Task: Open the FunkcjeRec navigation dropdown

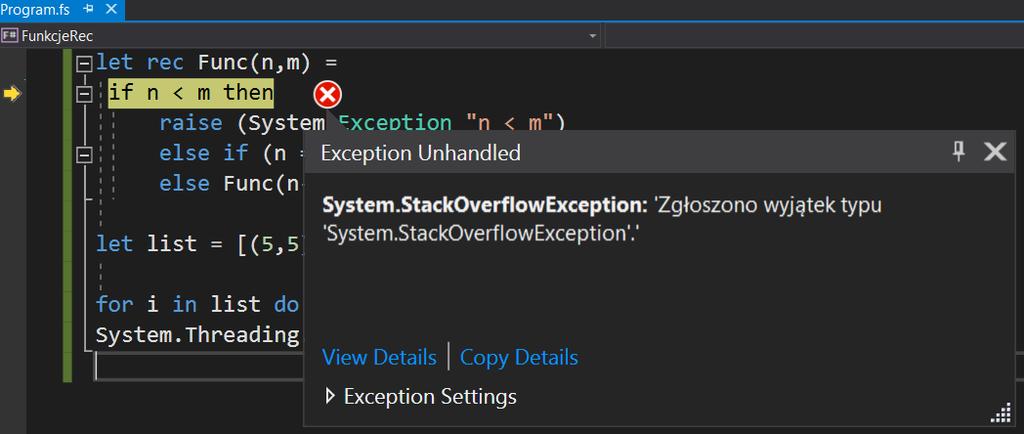Action: point(300,36)
